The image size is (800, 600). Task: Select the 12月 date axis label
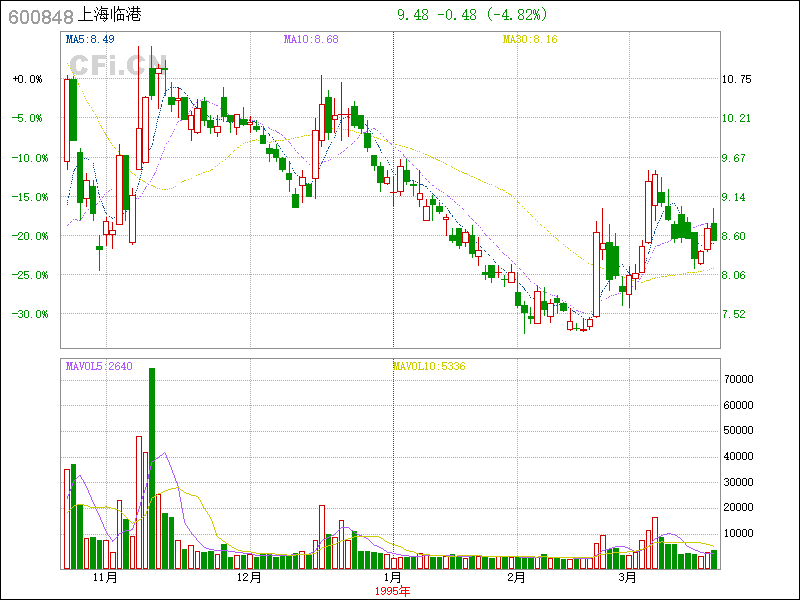(x=250, y=578)
